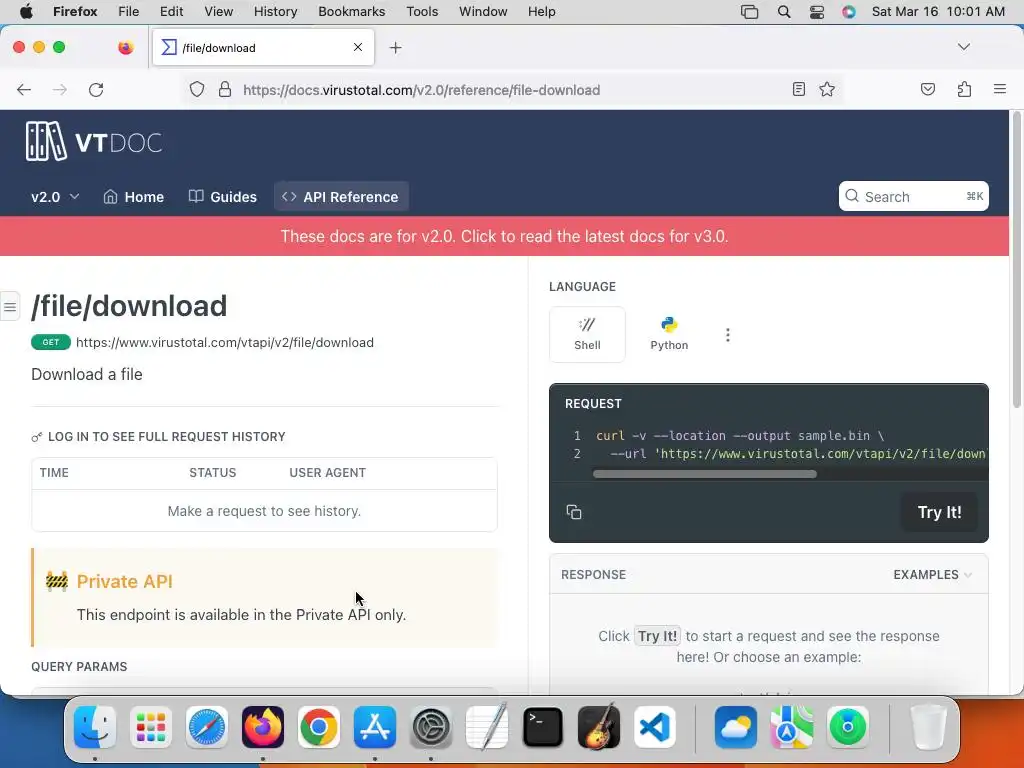Open Control Center in menu bar
The height and width of the screenshot is (768, 1024).
pyautogui.click(x=816, y=12)
